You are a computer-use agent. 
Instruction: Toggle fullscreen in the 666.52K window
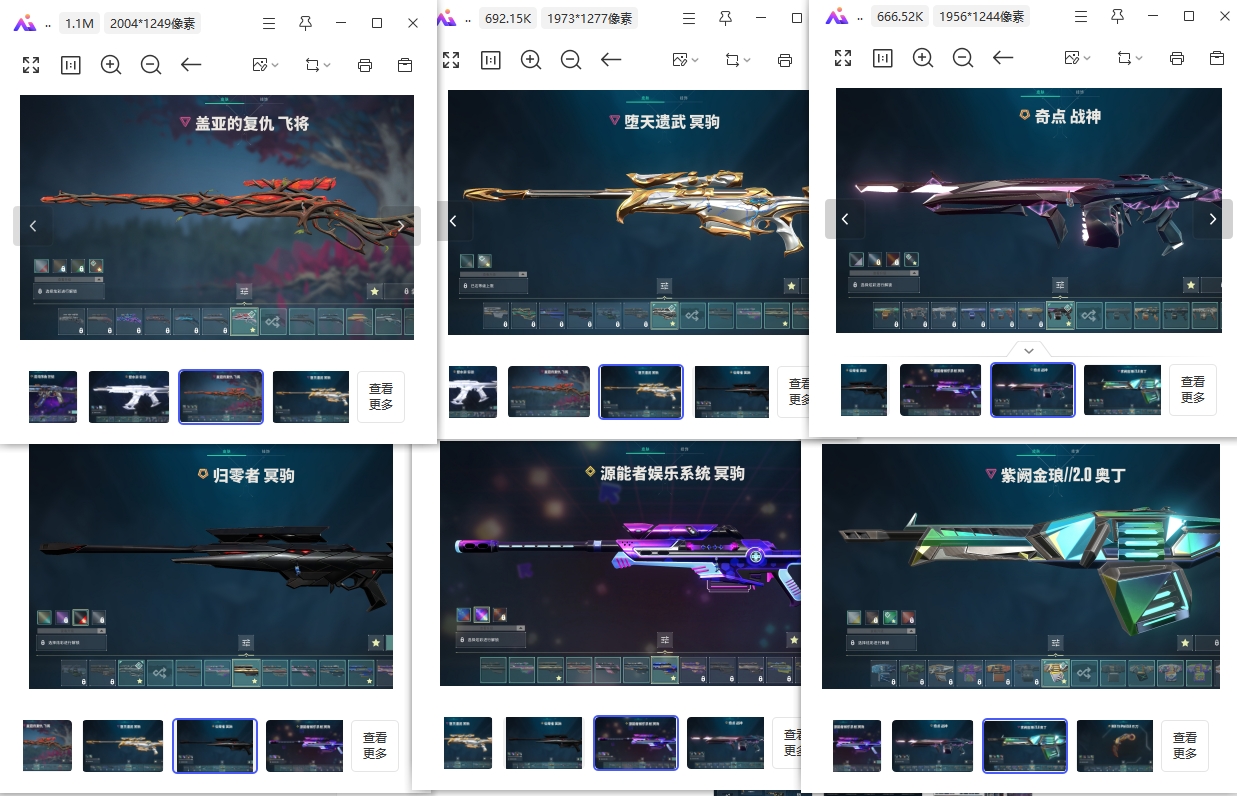tap(843, 58)
